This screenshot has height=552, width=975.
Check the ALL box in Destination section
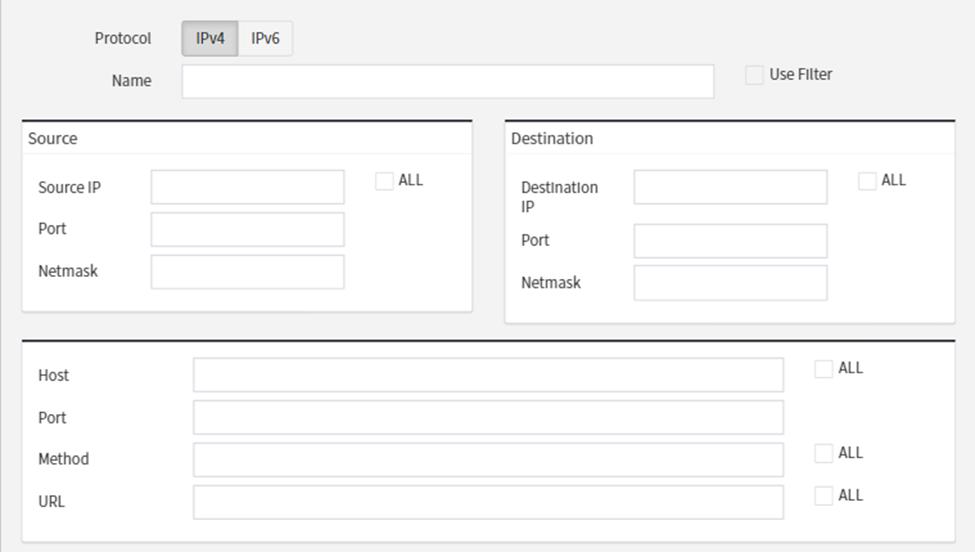pyautogui.click(x=867, y=181)
